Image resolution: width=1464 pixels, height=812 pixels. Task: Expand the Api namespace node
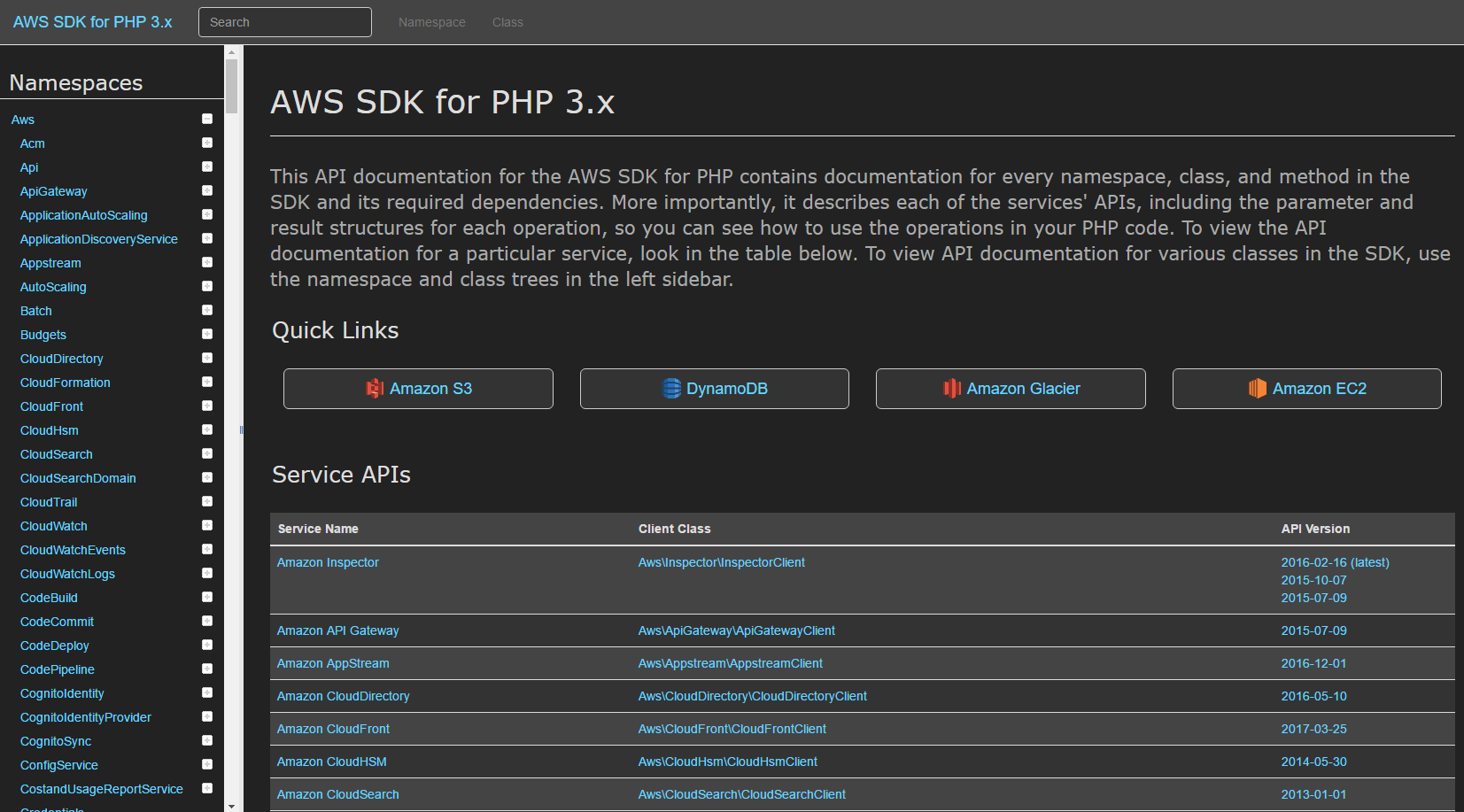207,166
